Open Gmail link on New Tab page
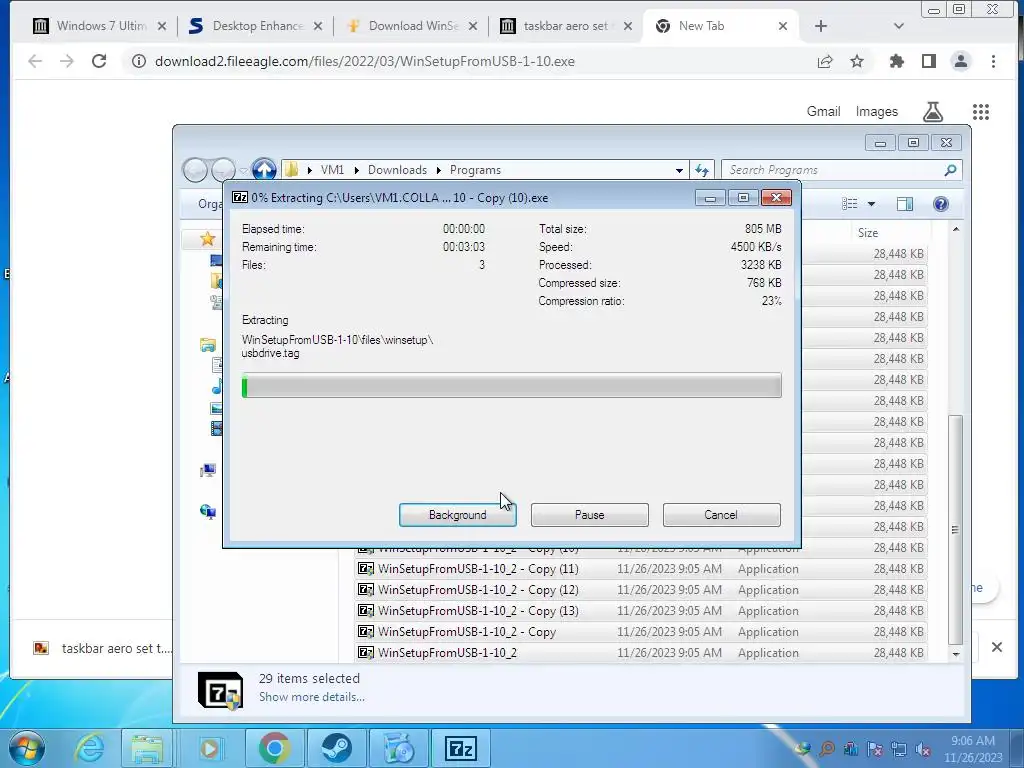Screen dimensions: 1024x768 click(823, 112)
